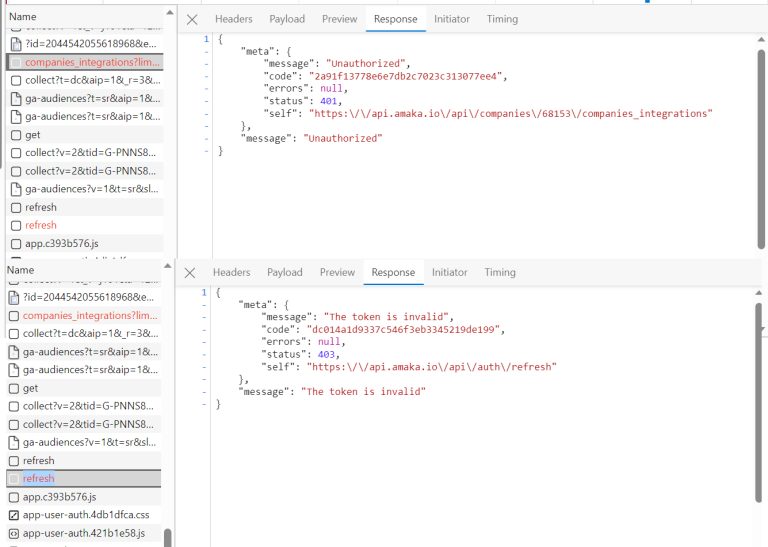
Task: Toggle sort arrow on the bottom panel's Name column
Action: click(x=168, y=266)
